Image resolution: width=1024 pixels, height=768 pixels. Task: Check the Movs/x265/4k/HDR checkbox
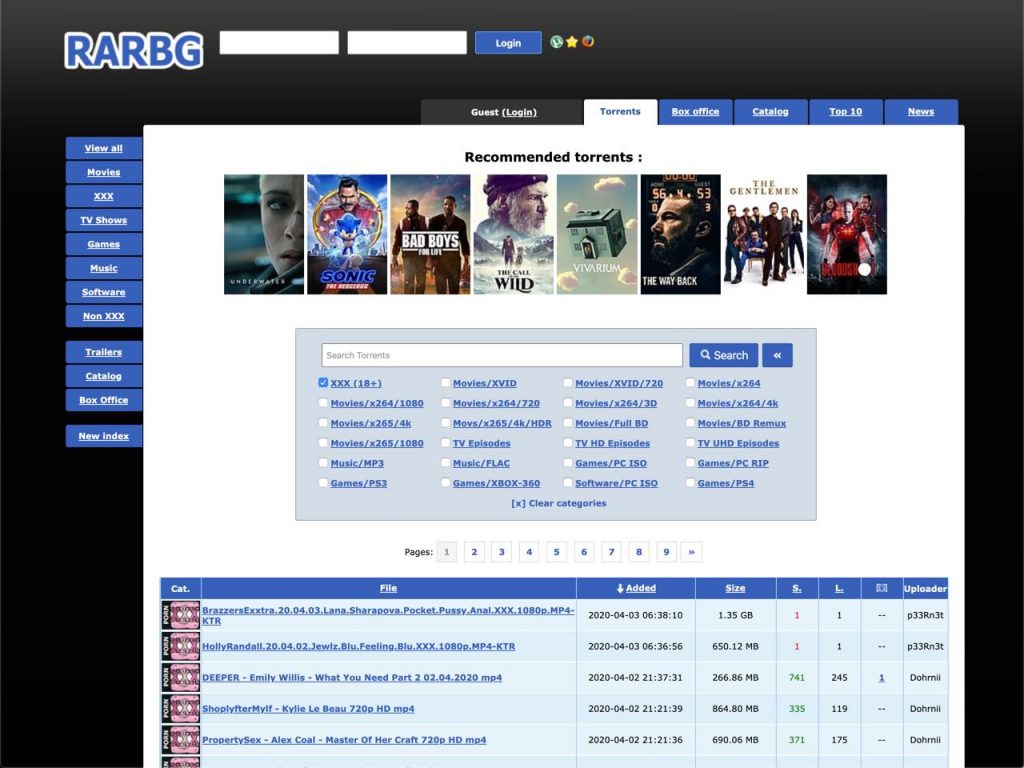click(445, 423)
